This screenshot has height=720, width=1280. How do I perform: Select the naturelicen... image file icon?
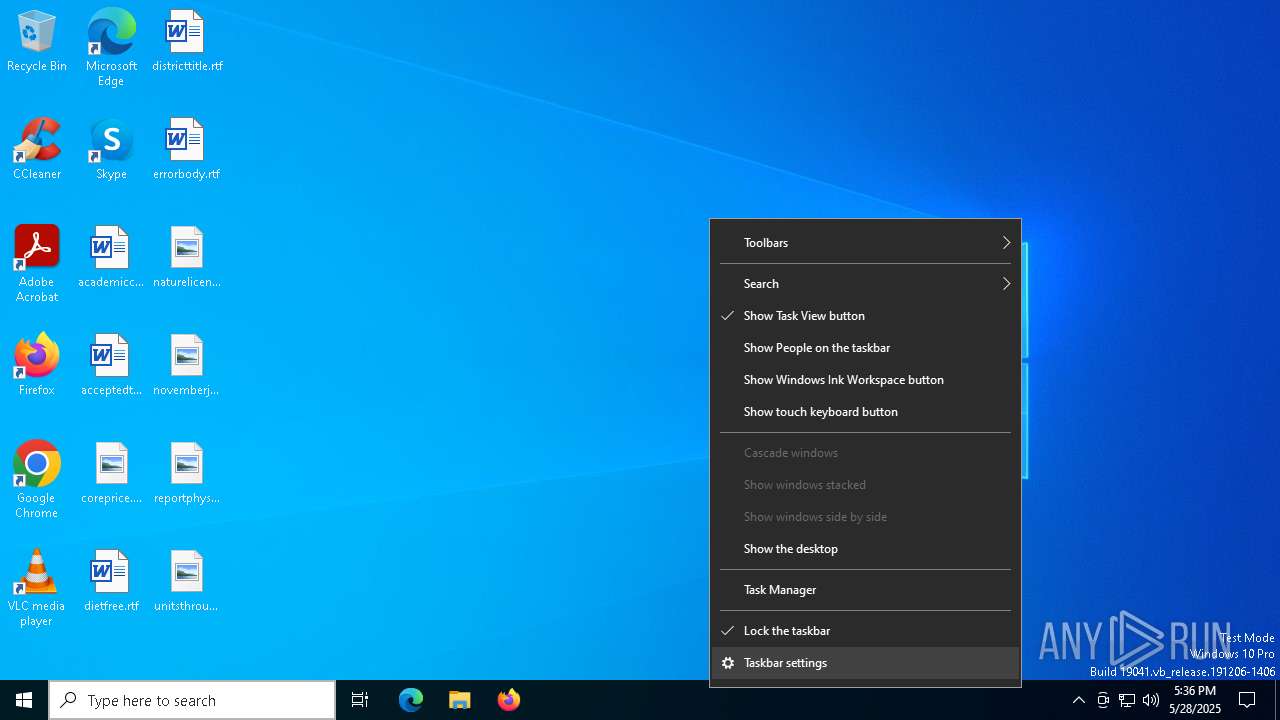[x=187, y=257]
